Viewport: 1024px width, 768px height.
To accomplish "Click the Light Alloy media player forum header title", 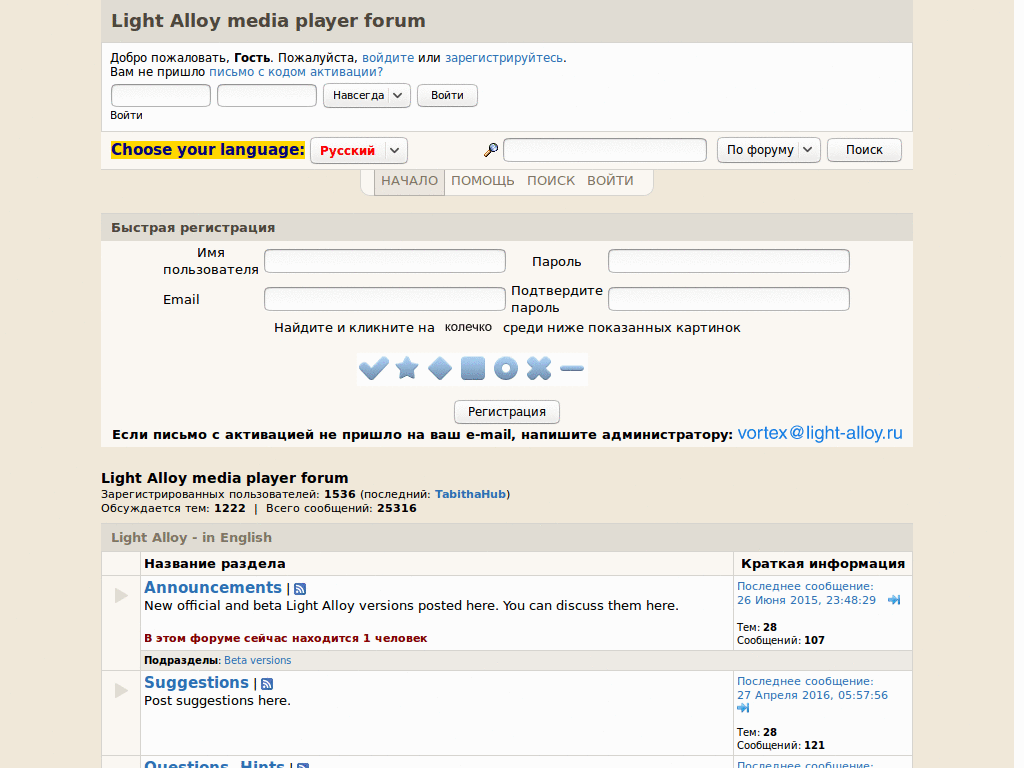I will coord(268,21).
